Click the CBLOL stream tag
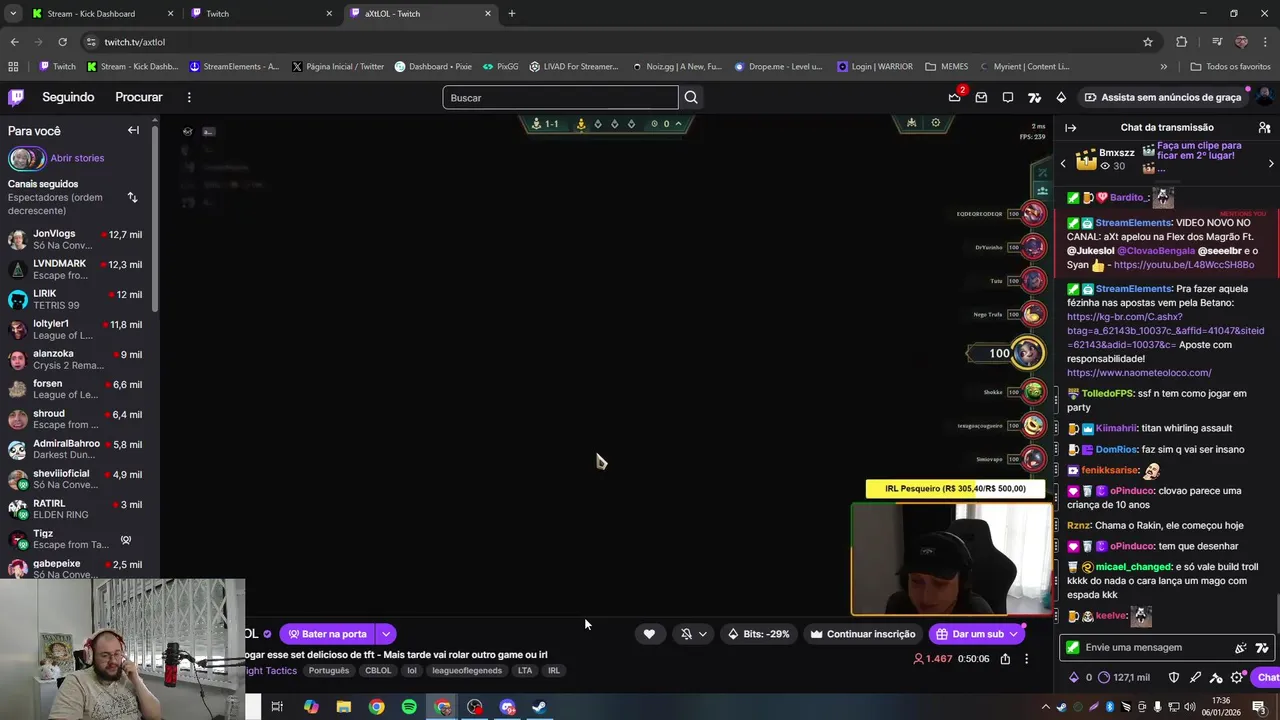Viewport: 1280px width, 720px height. (x=378, y=671)
